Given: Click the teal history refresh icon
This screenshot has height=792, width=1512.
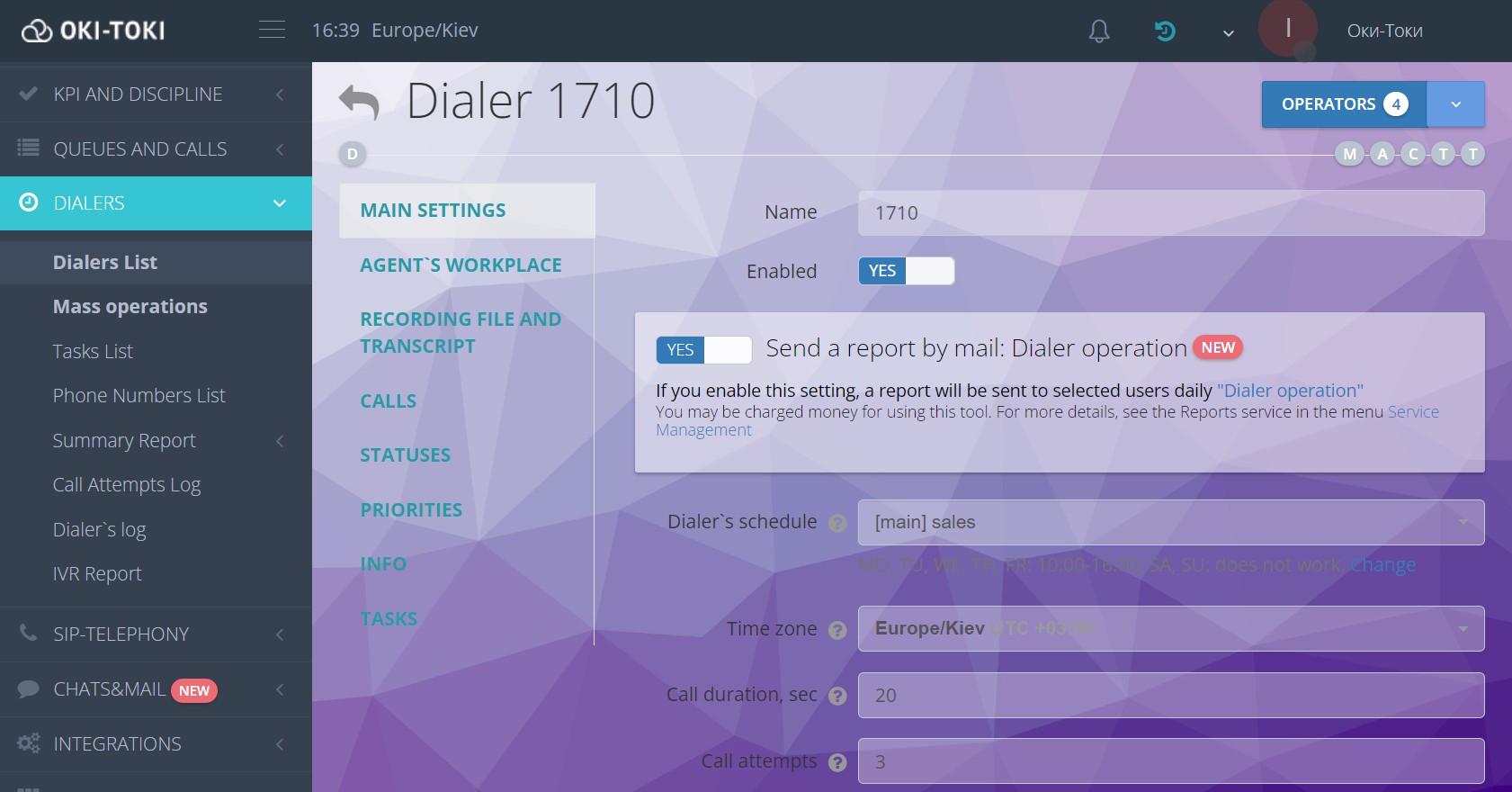Looking at the screenshot, I should [1165, 31].
